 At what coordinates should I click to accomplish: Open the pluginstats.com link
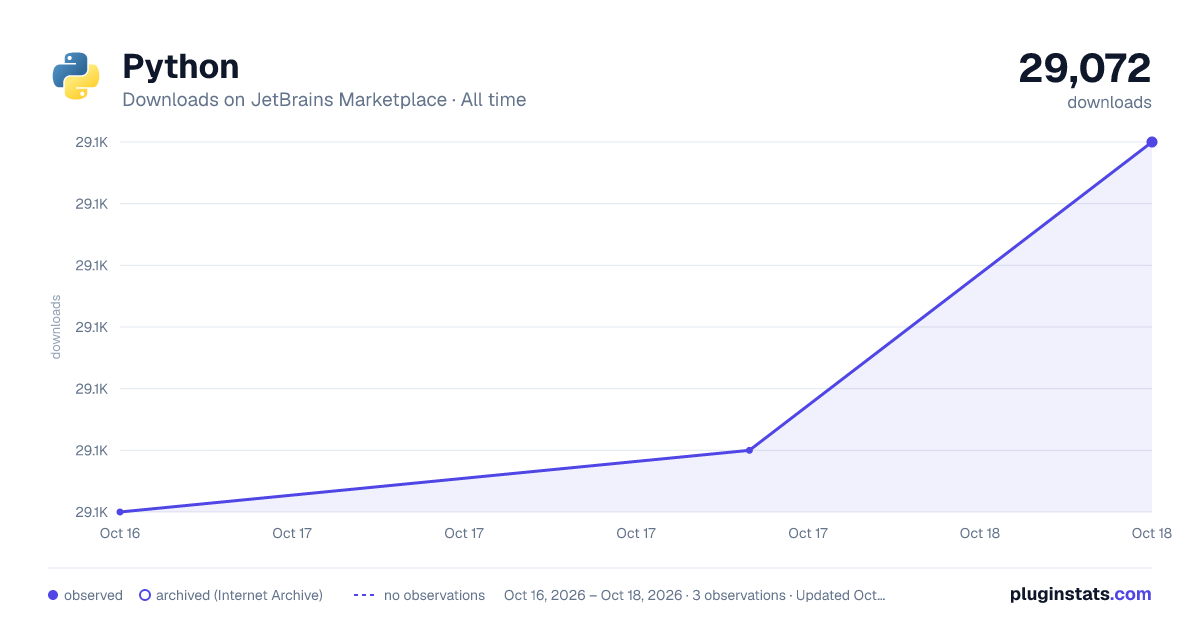click(1081, 594)
